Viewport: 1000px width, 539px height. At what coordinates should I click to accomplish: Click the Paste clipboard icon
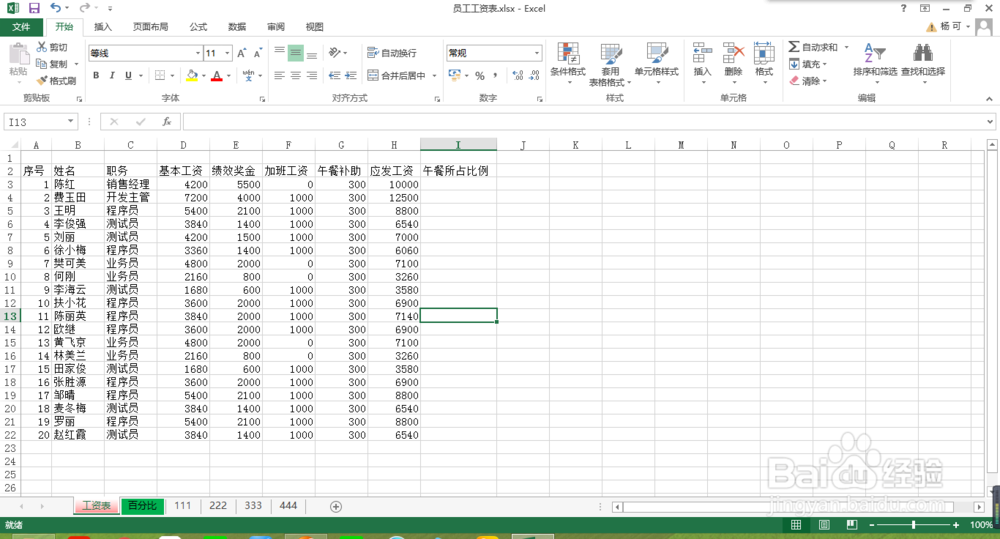coord(18,55)
